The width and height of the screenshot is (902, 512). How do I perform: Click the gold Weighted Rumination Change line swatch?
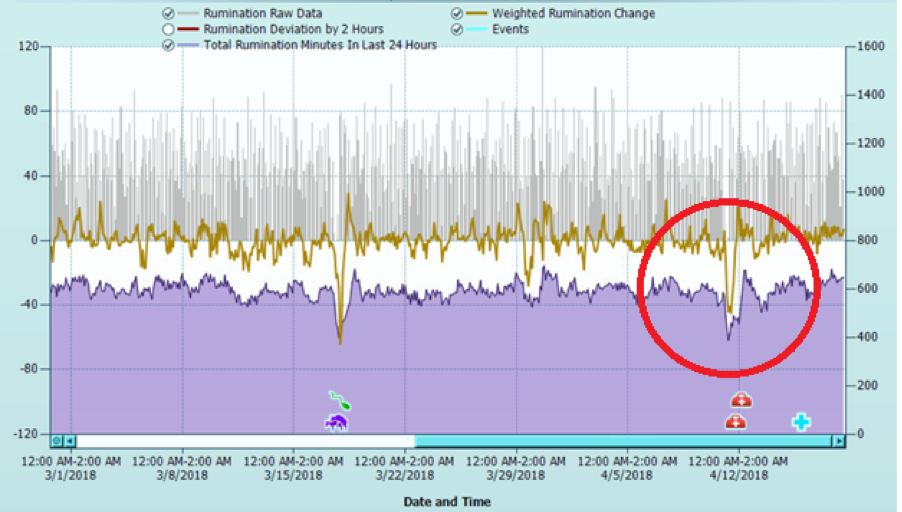point(478,14)
